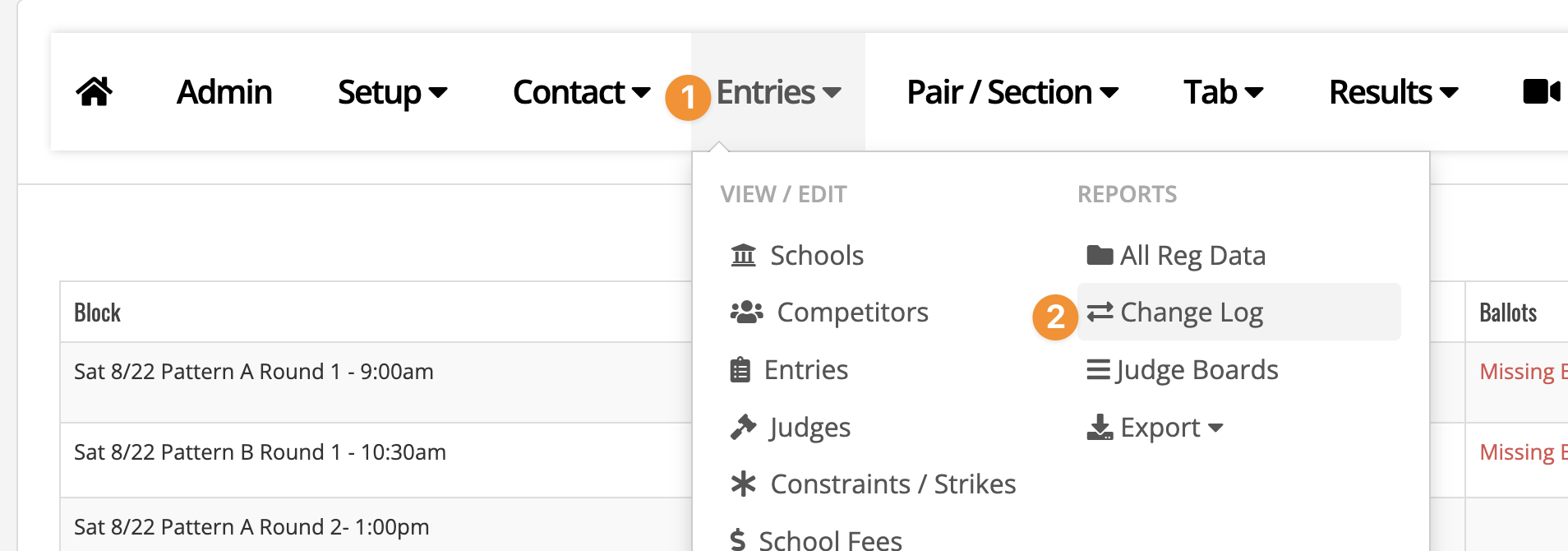Open the Judge Boards report
This screenshot has height=551, width=1568.
pyautogui.click(x=1182, y=370)
